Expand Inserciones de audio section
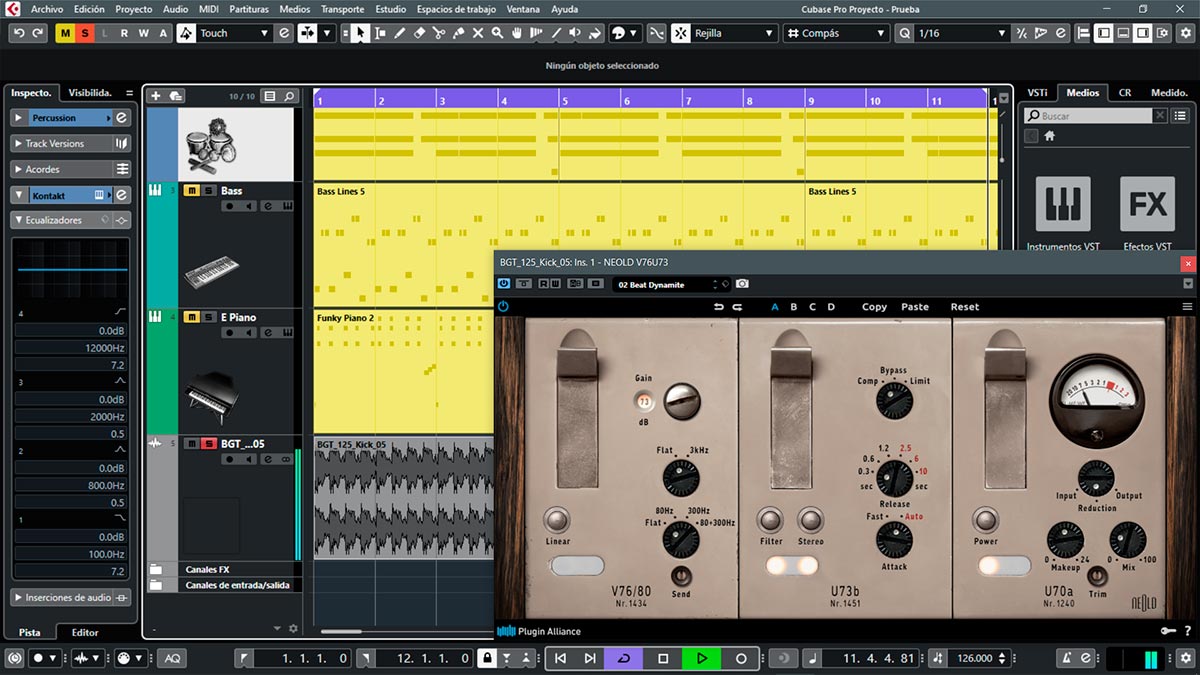Image resolution: width=1200 pixels, height=675 pixels. point(71,597)
